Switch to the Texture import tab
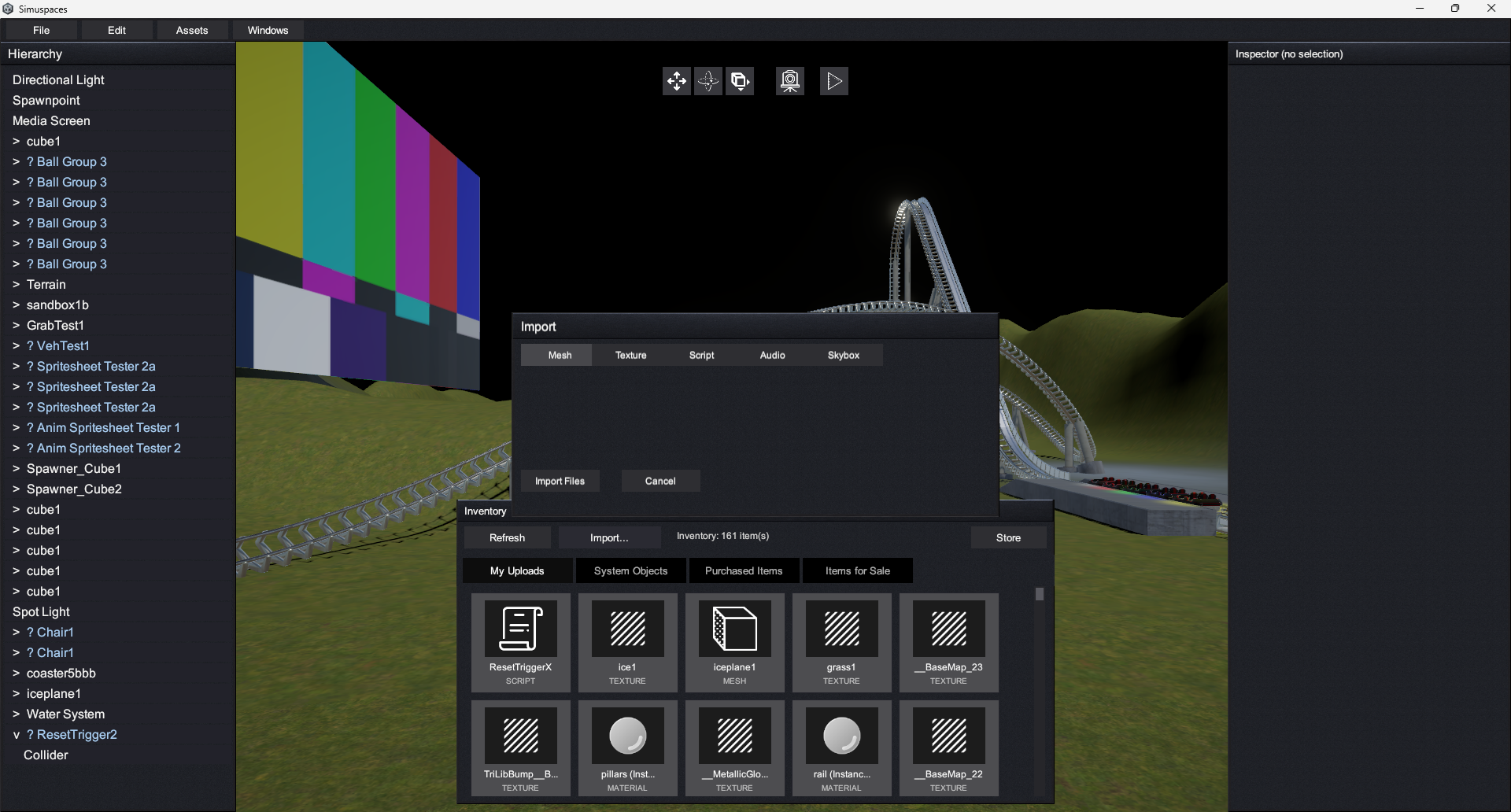 [630, 355]
